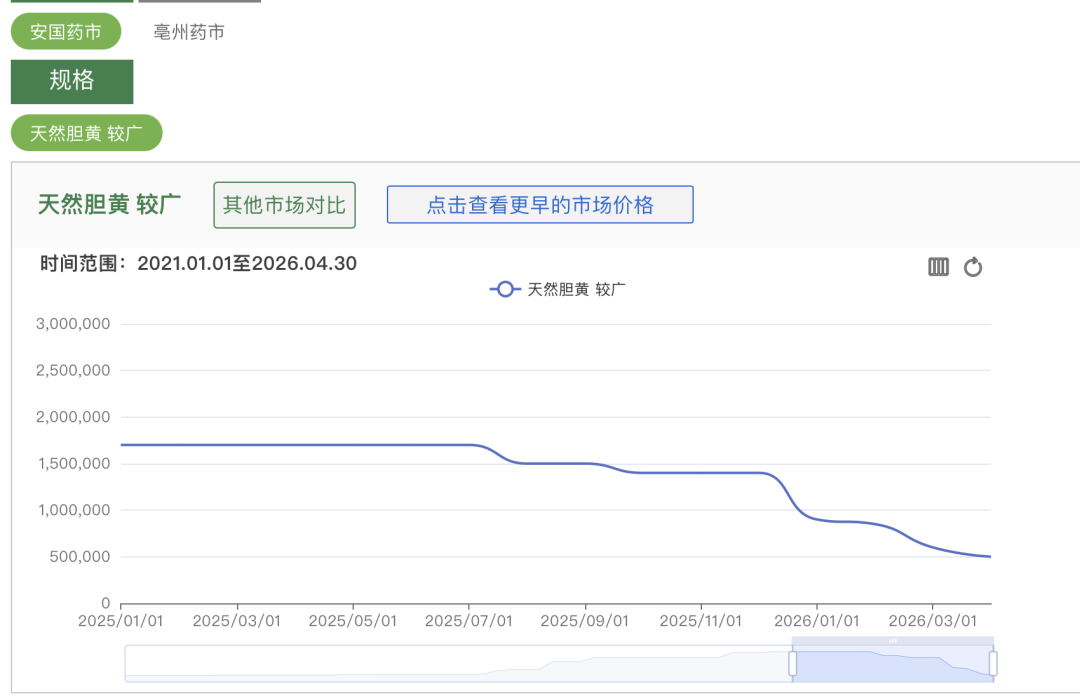Click the right handle of the zoom slider
Viewport: 1080px width, 696px height.
tap(993, 663)
